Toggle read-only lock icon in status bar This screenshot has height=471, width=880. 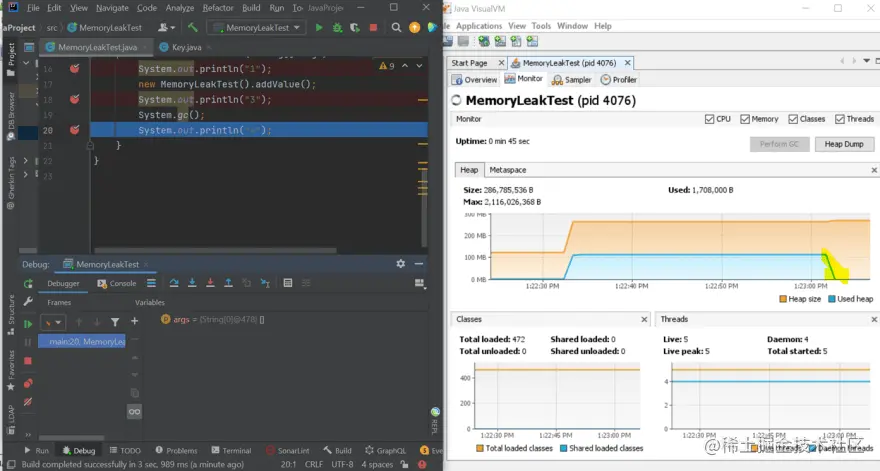pos(404,464)
